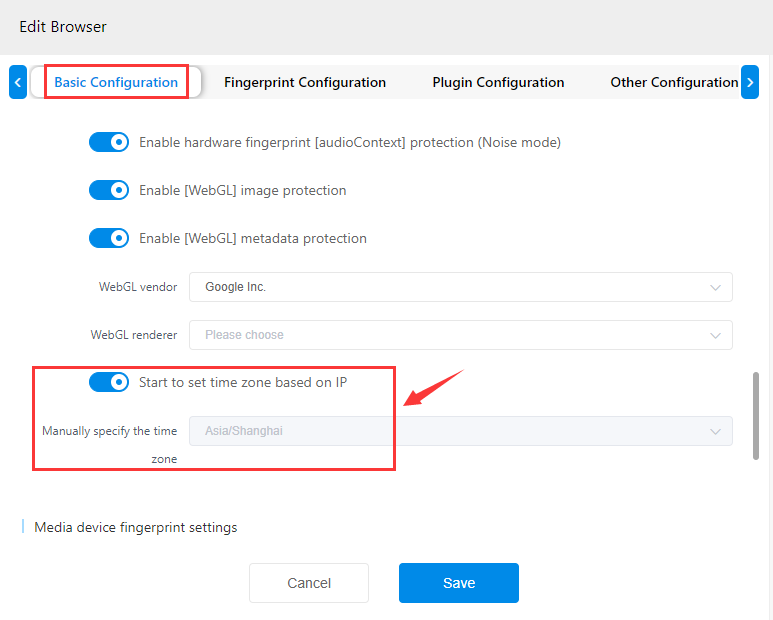The image size is (773, 620).
Task: Click the WebGL vendor dropdown chevron
Action: coord(715,287)
